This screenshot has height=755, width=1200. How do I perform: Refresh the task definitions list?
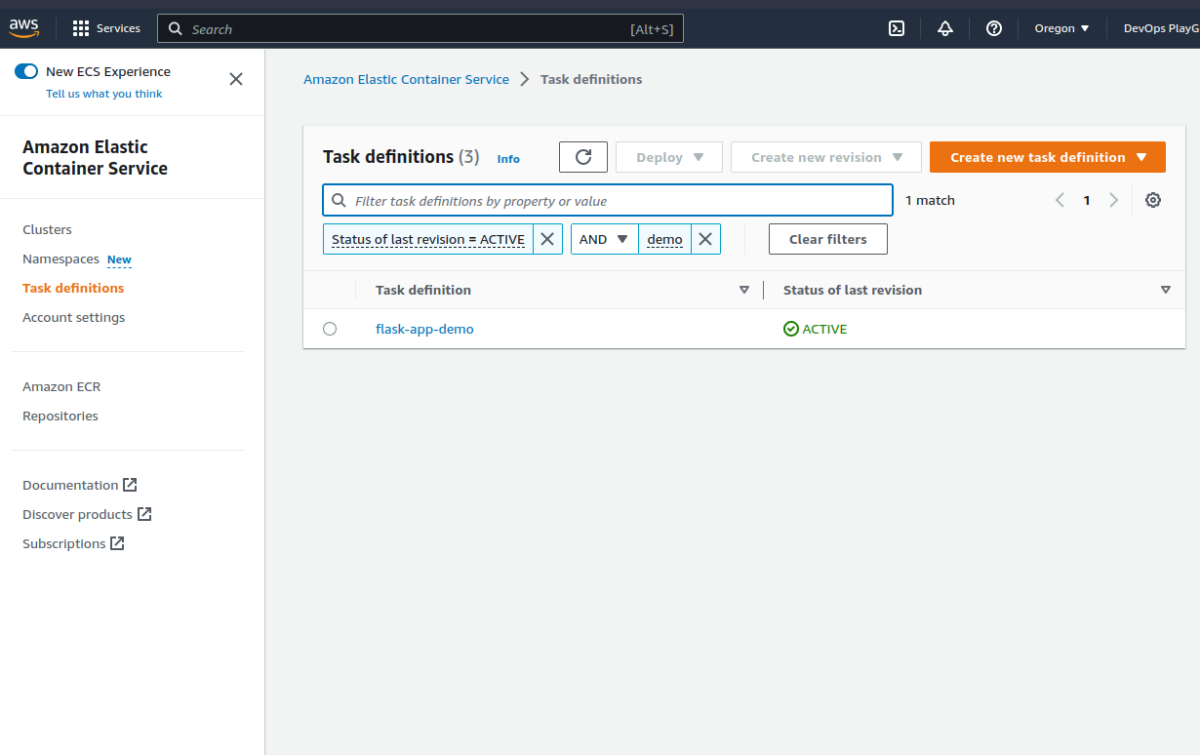(584, 157)
